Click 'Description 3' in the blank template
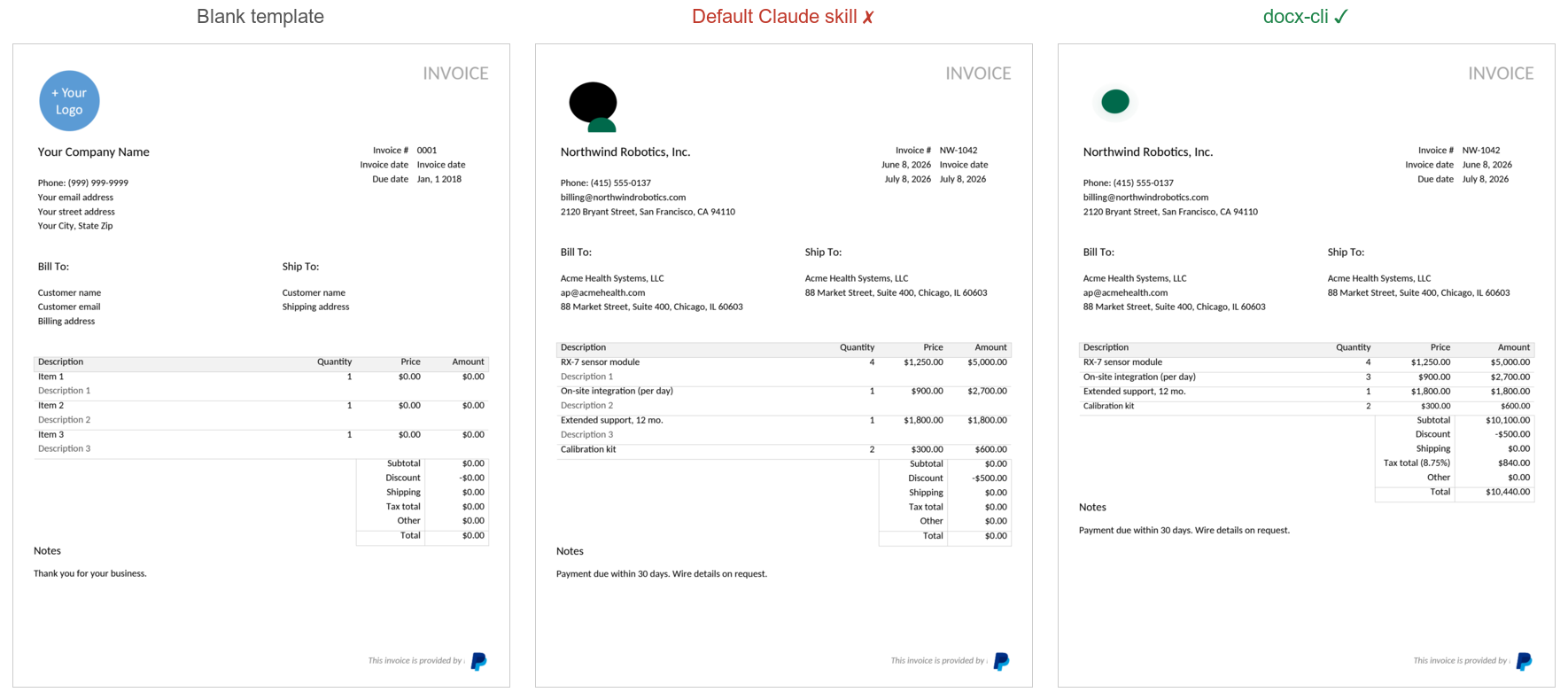 [64, 449]
